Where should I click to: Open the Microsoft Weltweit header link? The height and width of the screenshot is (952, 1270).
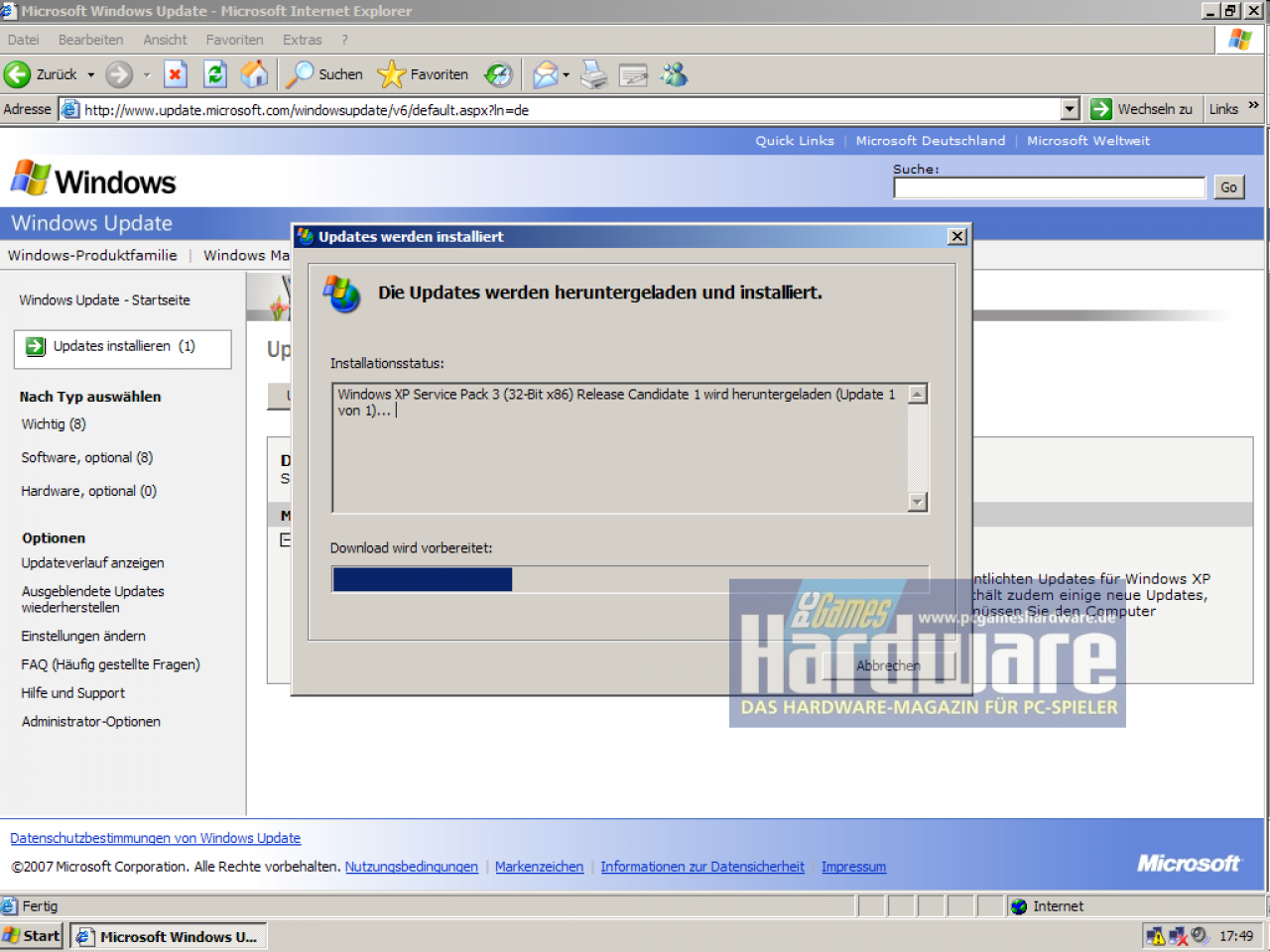[x=1088, y=141]
